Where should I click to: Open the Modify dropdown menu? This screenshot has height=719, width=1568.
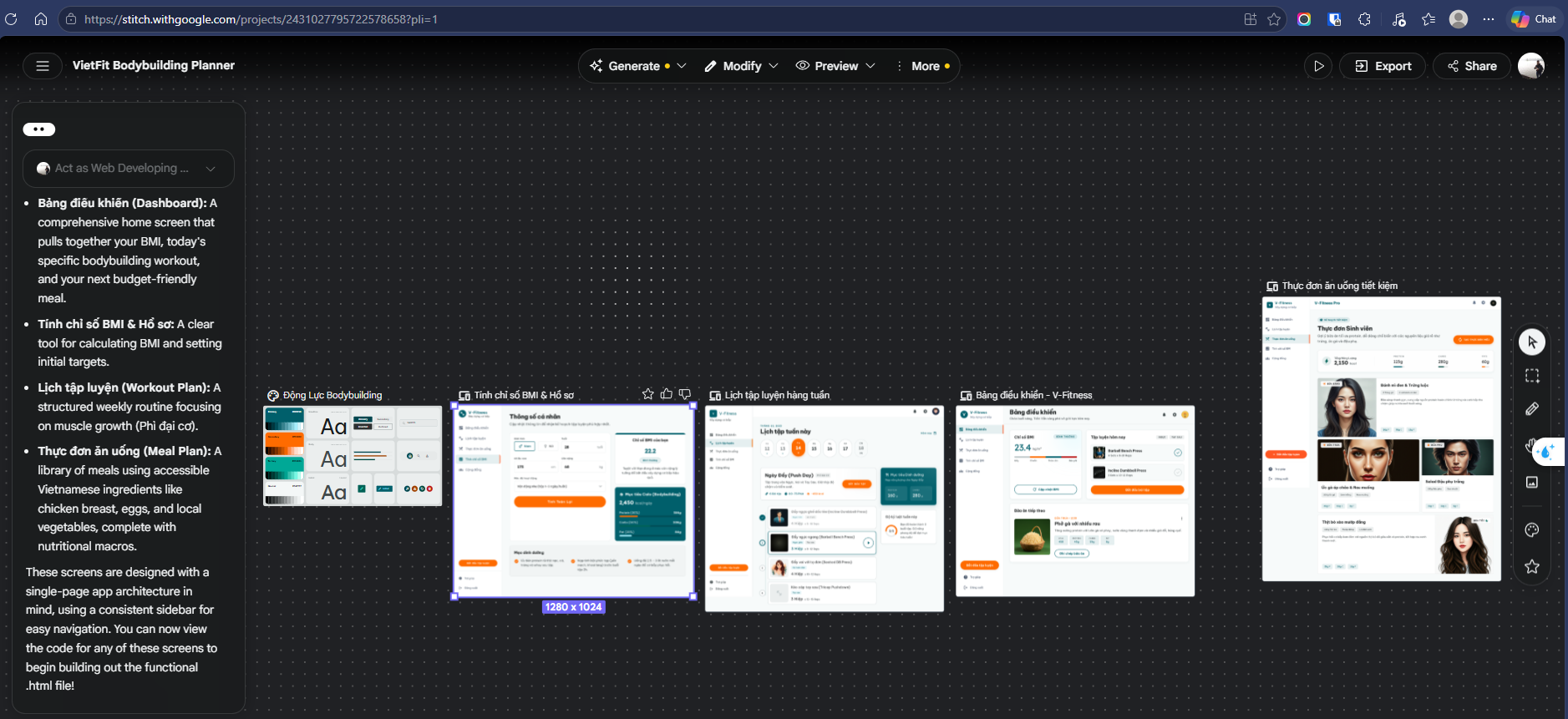[741, 66]
